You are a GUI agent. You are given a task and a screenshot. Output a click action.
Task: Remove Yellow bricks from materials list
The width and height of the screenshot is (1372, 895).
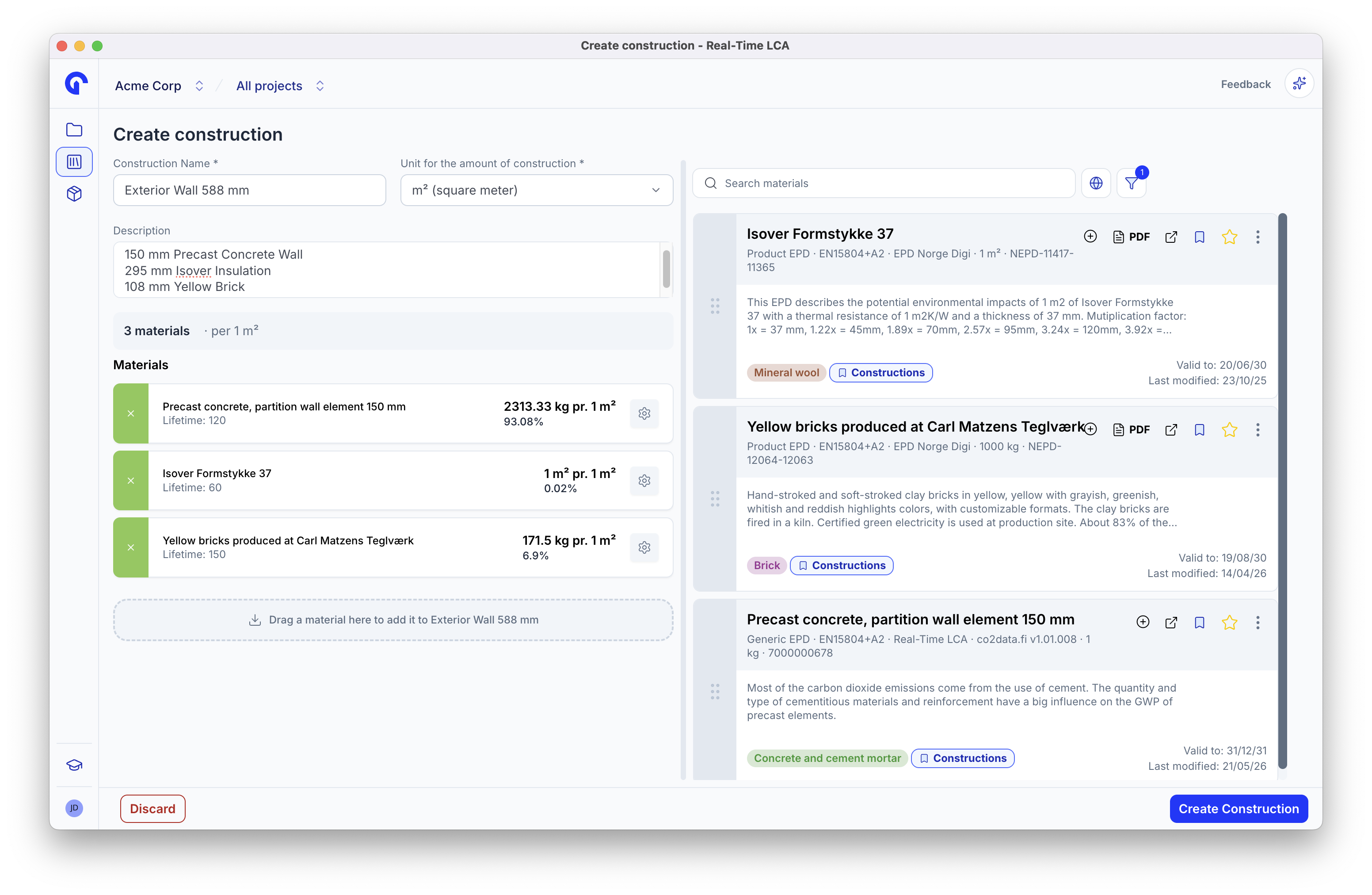click(x=131, y=547)
